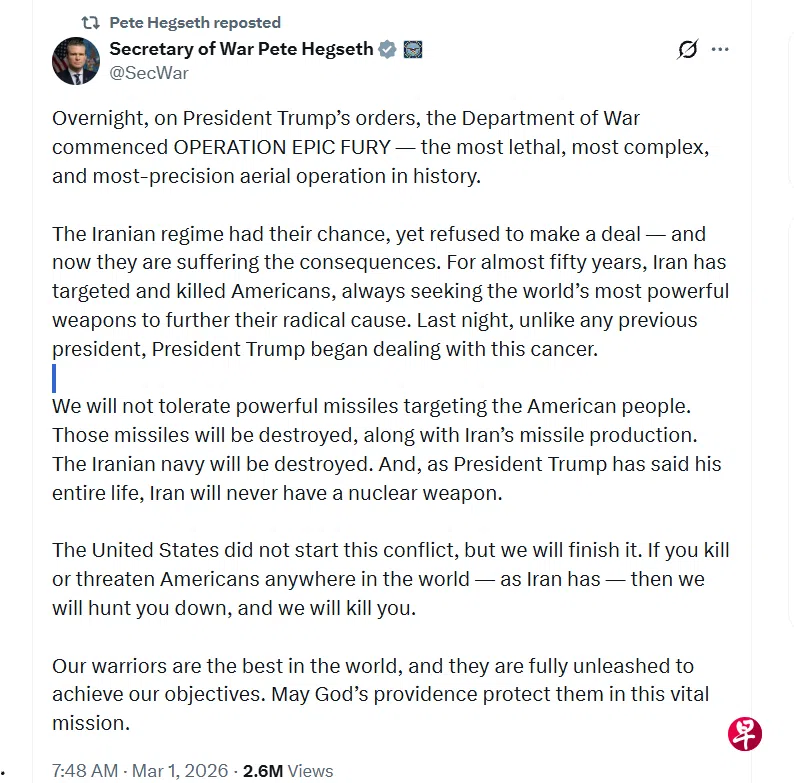This screenshot has width=794, height=783.
Task: Click the paragraph starting "The Iranian regime had"
Action: [x=390, y=291]
